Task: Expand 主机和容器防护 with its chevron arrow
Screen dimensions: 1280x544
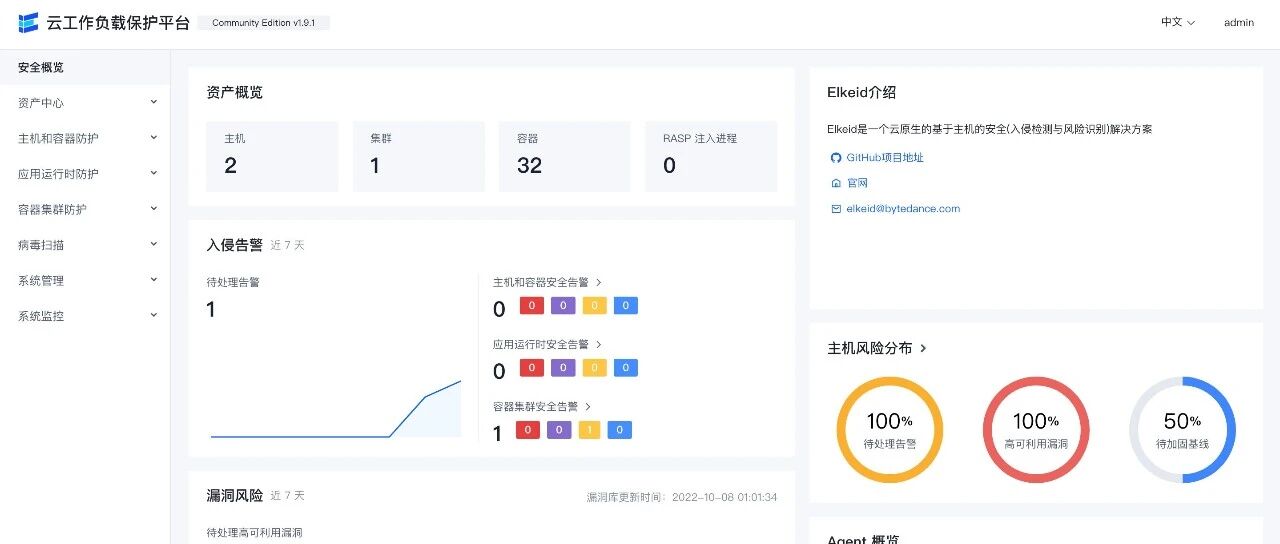Action: [153, 137]
